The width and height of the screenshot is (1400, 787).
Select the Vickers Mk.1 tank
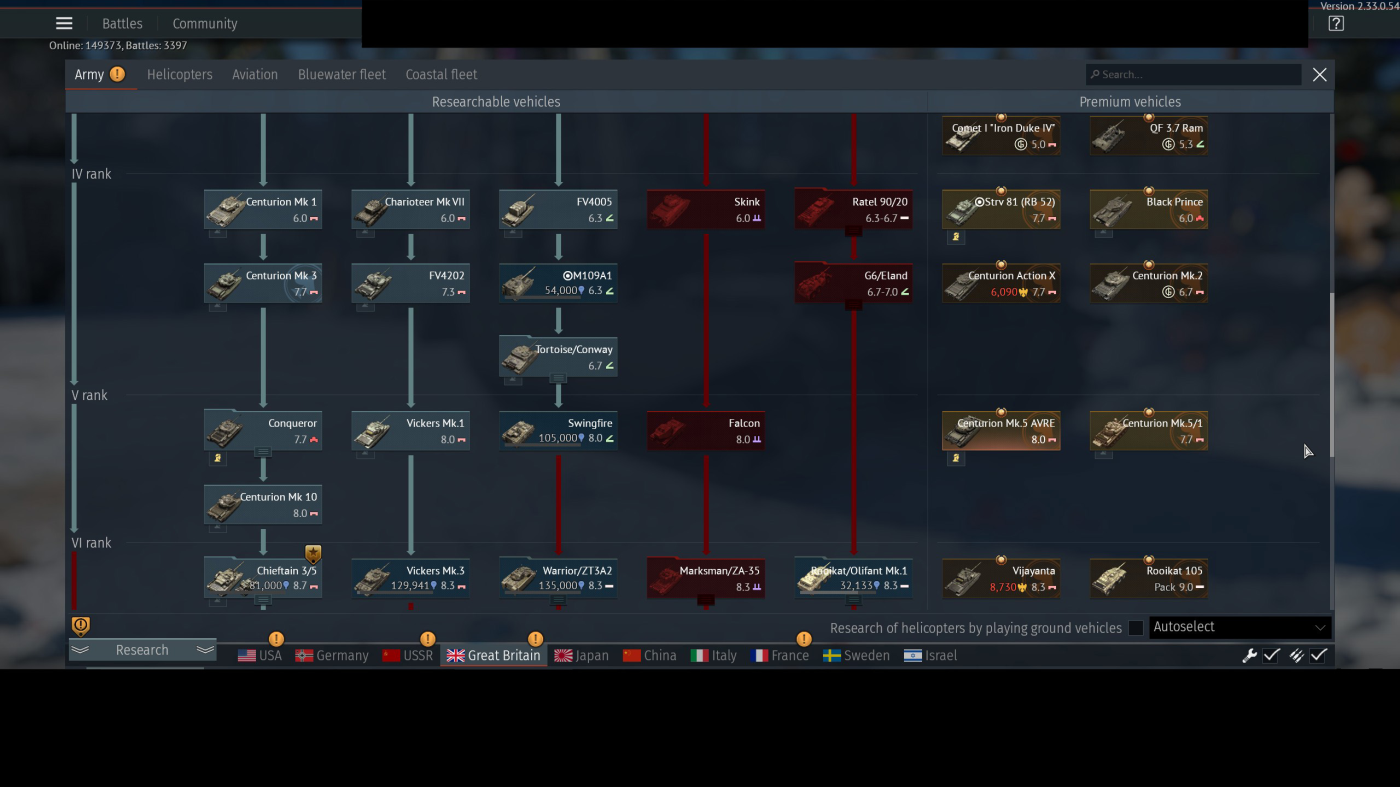pos(411,432)
